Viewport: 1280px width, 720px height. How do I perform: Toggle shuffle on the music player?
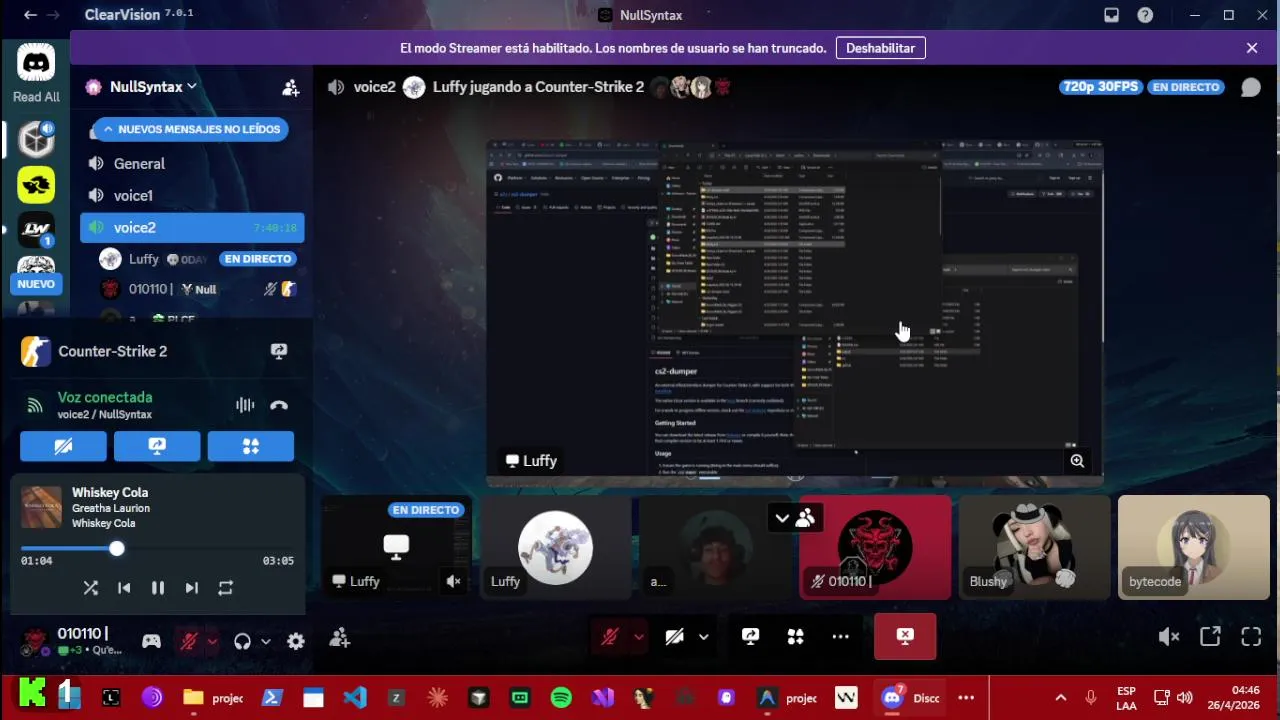point(91,588)
